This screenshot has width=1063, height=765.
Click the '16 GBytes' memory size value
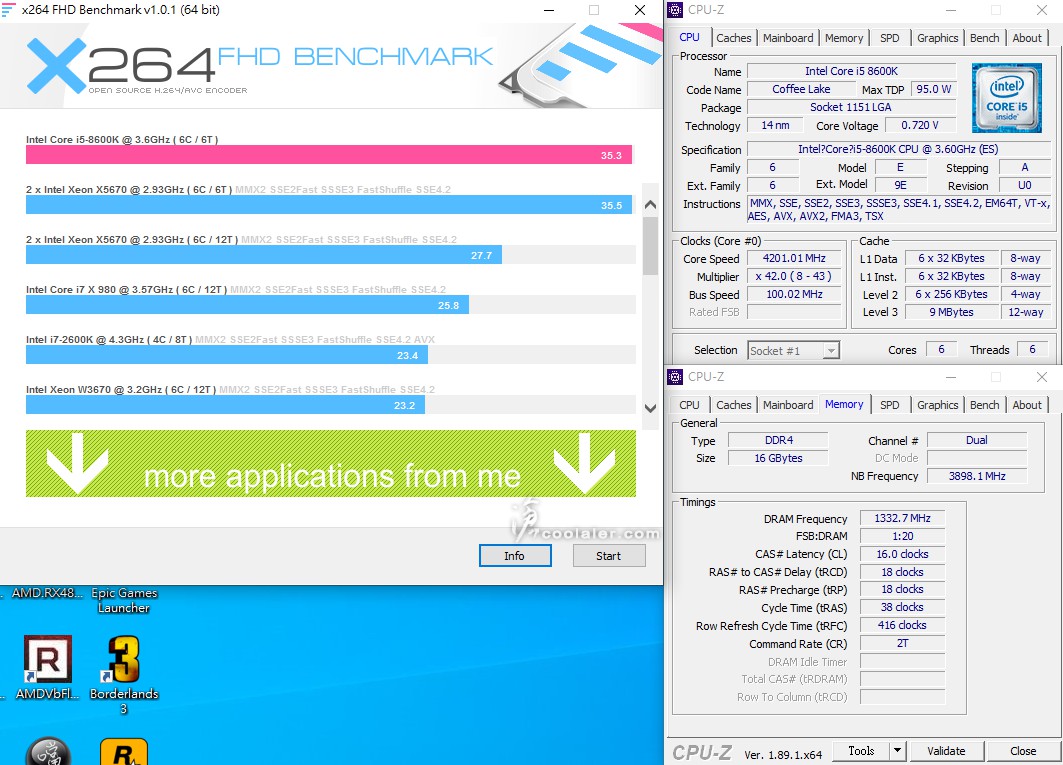click(778, 458)
